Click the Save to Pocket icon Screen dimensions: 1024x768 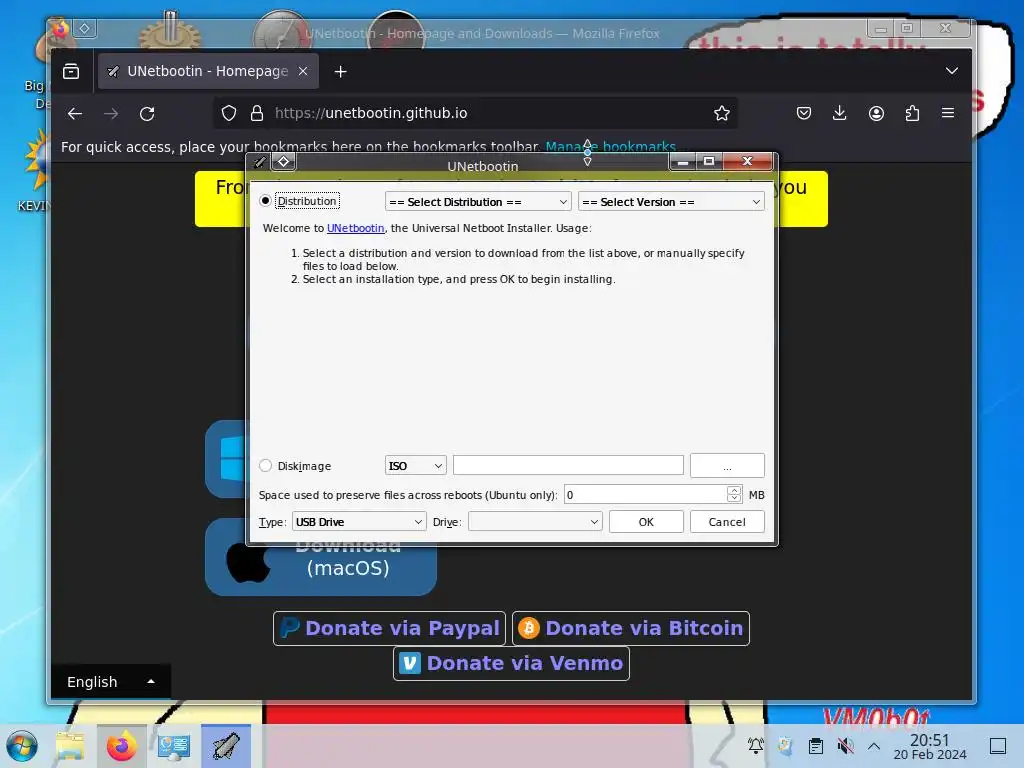click(x=804, y=113)
